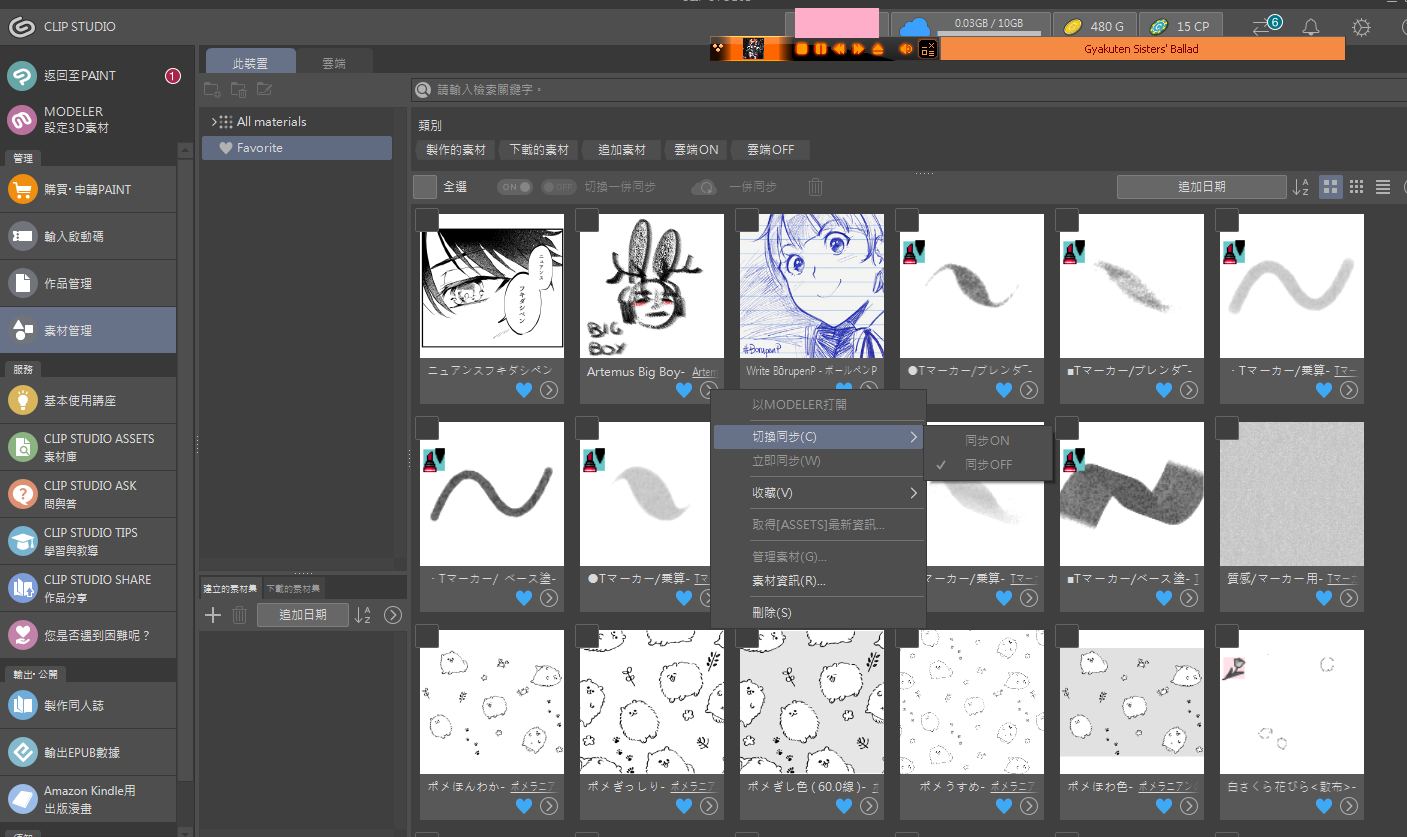Viewport: 1407px width, 837px height.
Task: Open CLIP STUDIO ASK 問與答
Action: 88,494
